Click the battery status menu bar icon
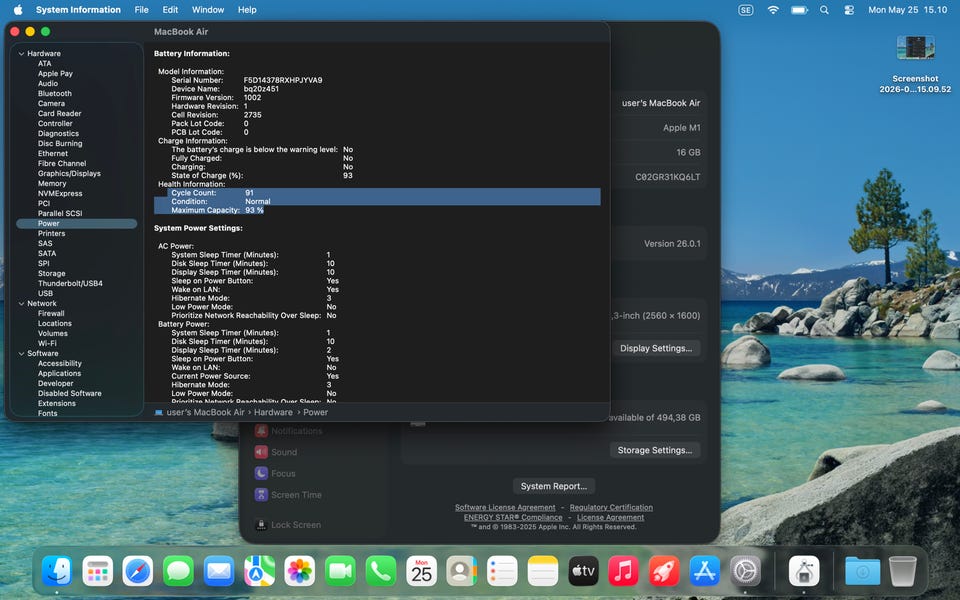Viewport: 960px width, 600px height. 799,10
